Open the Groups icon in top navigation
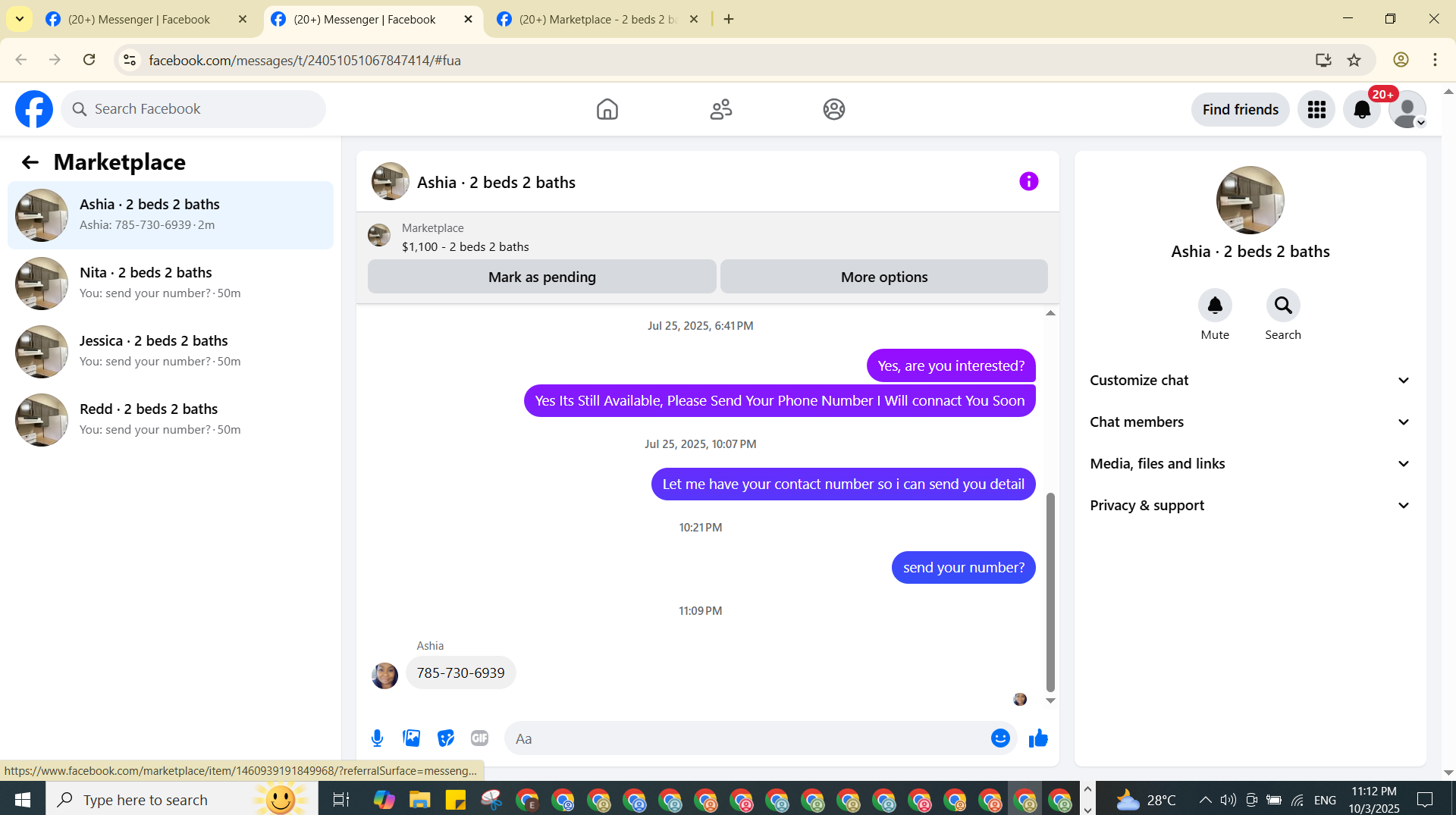This screenshot has width=1456, height=815. point(834,109)
